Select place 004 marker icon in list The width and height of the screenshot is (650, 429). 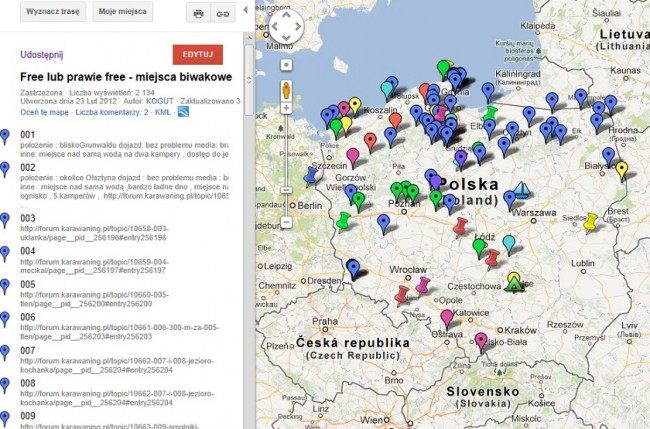(x=5, y=254)
